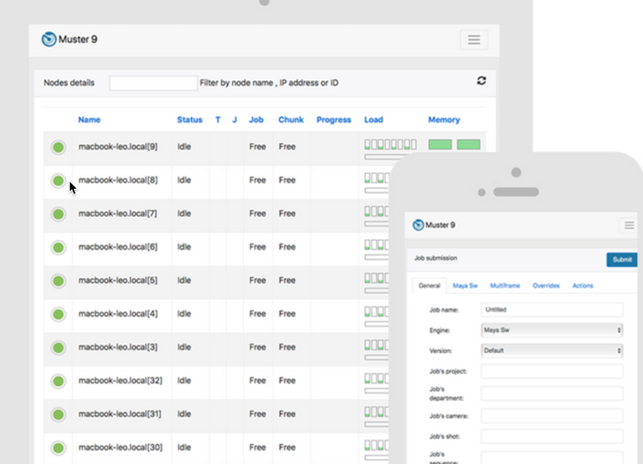Viewport: 643px width, 464px height.
Task: Submit the job in phone view
Action: 622,259
